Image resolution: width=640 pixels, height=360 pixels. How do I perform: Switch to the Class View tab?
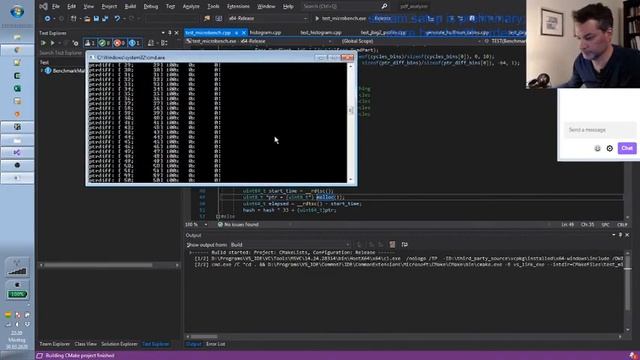(86, 344)
